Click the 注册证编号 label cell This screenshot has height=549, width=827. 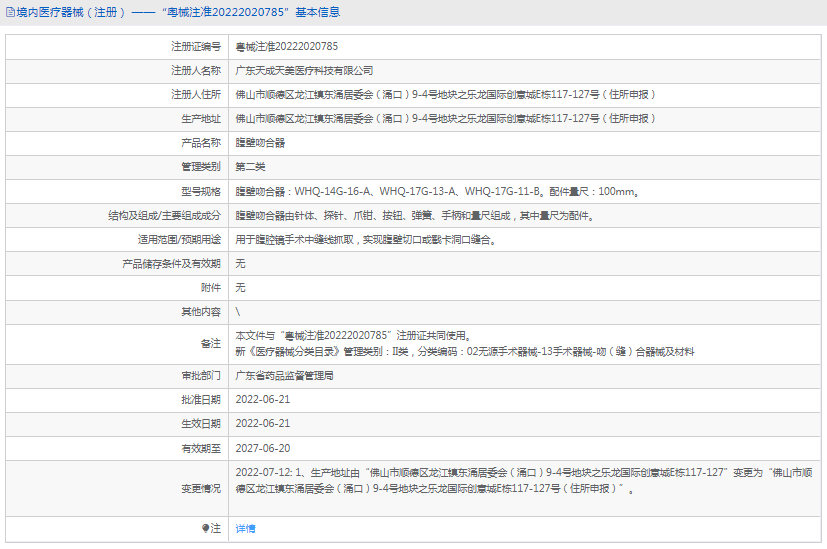196,46
